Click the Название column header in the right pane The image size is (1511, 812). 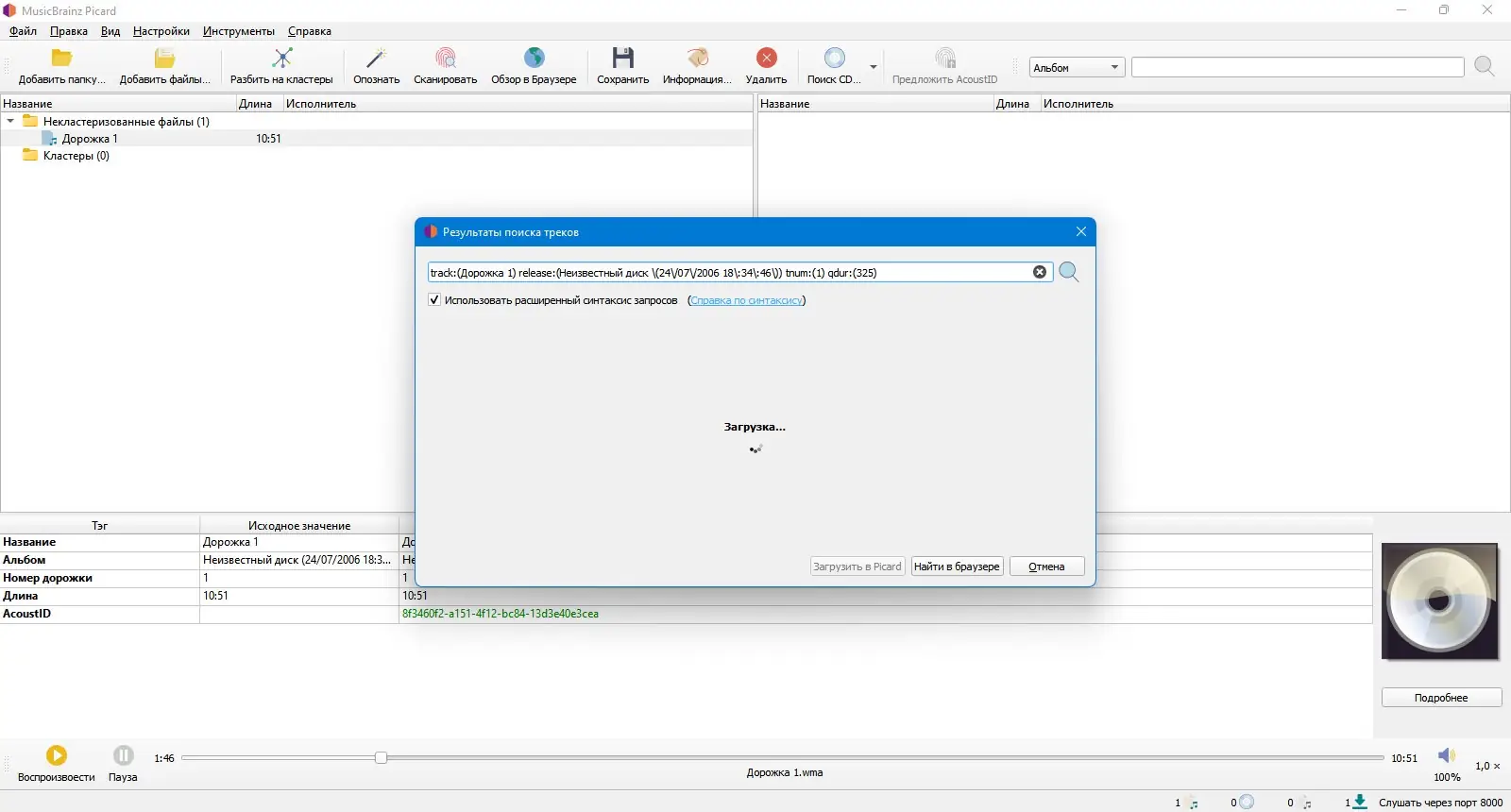(x=875, y=104)
